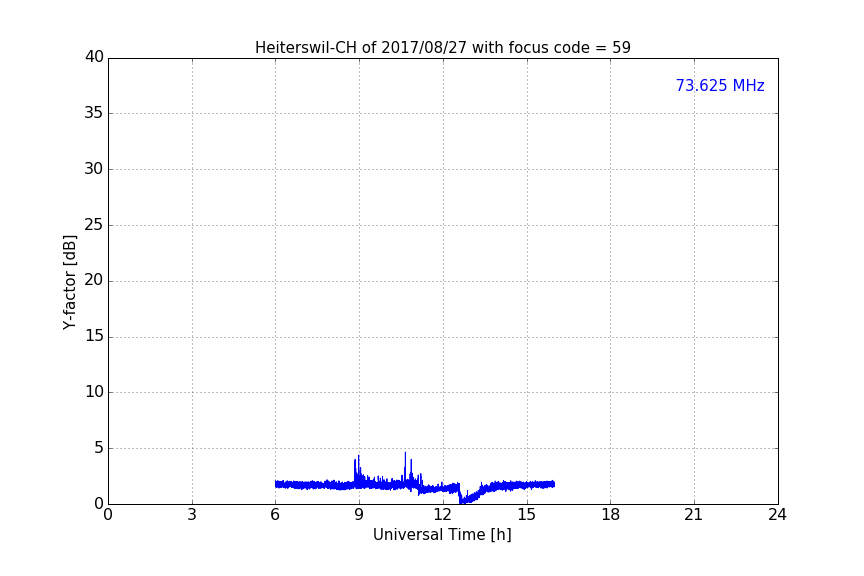Click x-axis tick label 3

pyautogui.click(x=192, y=515)
